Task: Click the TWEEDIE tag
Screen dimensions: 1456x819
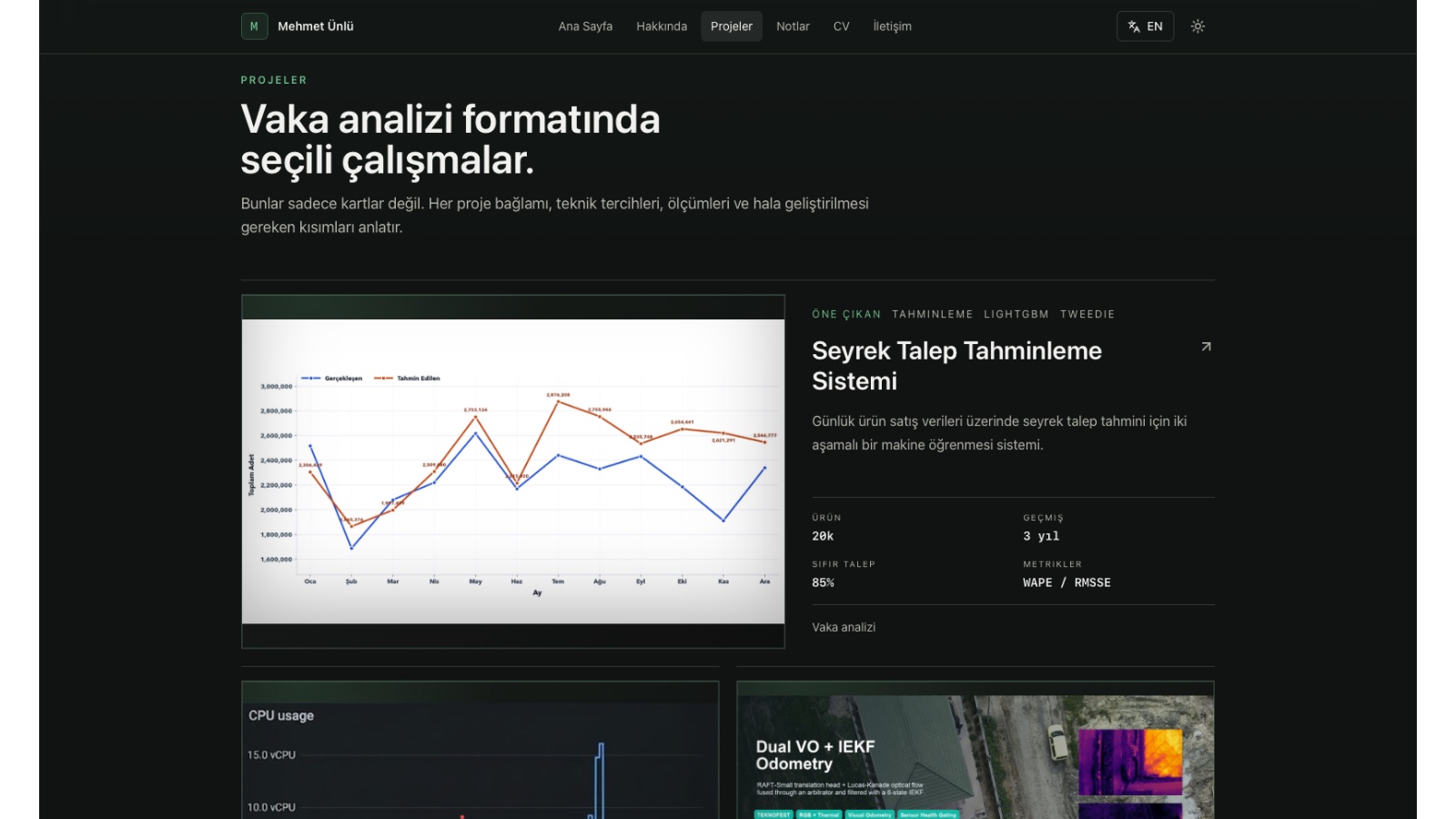Action: click(x=1087, y=314)
